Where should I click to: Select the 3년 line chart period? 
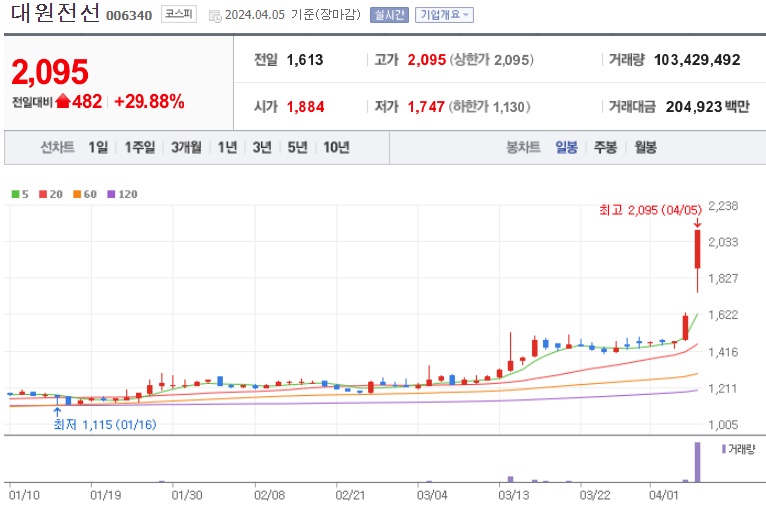coord(262,147)
